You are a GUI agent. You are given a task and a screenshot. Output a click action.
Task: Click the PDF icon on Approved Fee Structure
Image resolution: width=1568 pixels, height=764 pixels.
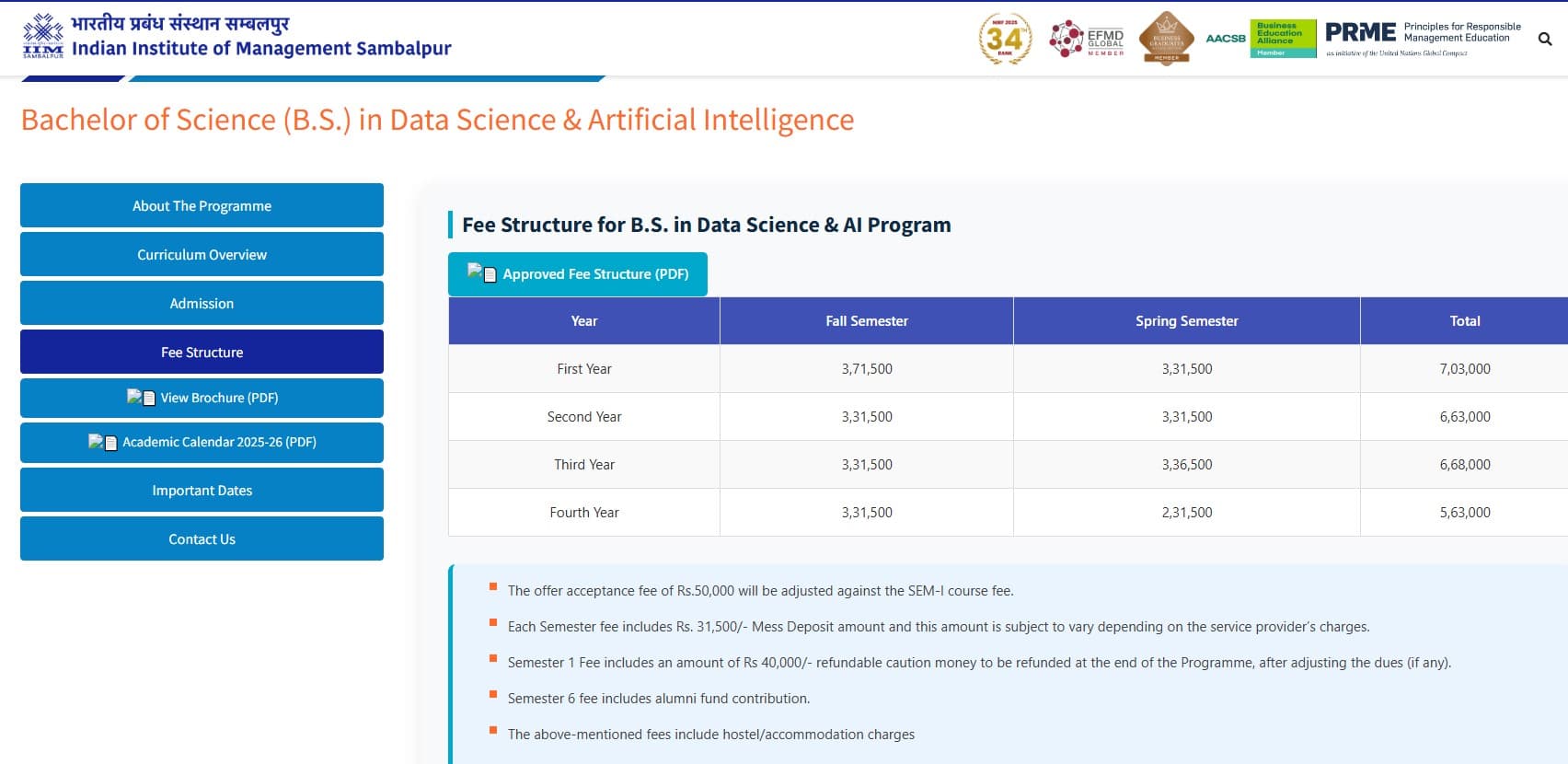[482, 273]
